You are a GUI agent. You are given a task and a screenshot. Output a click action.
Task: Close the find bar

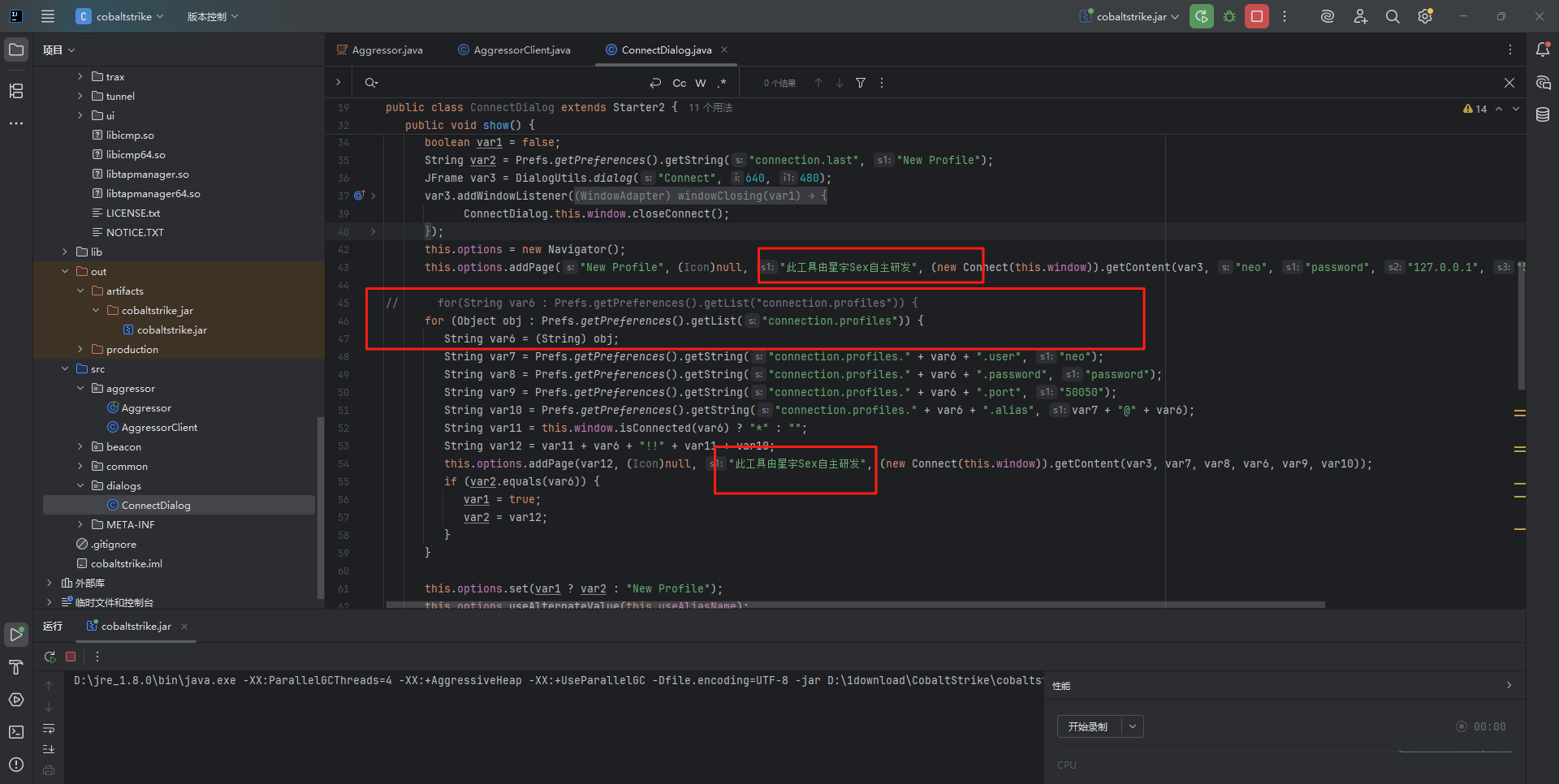coord(1509,83)
